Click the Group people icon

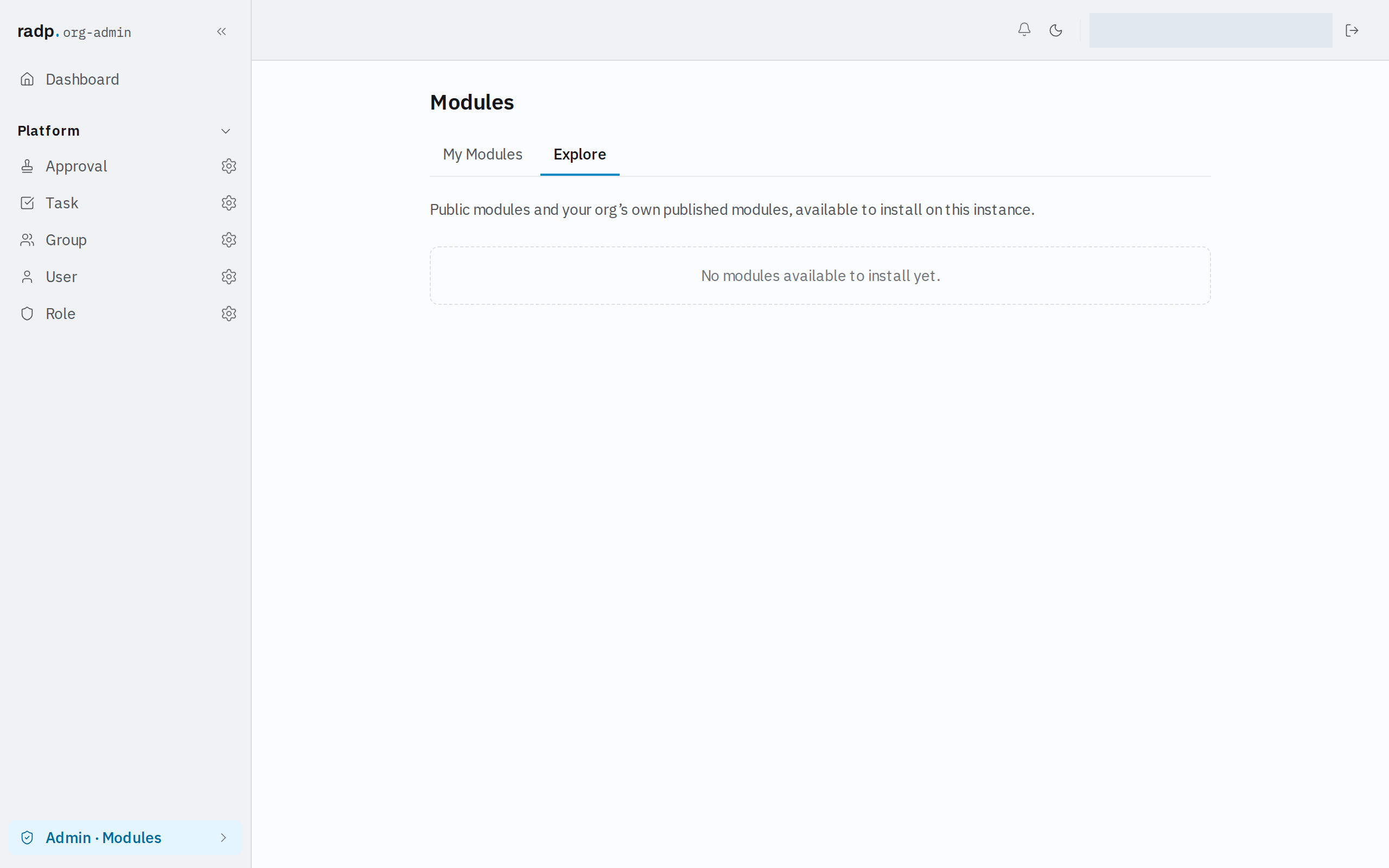(x=27, y=240)
